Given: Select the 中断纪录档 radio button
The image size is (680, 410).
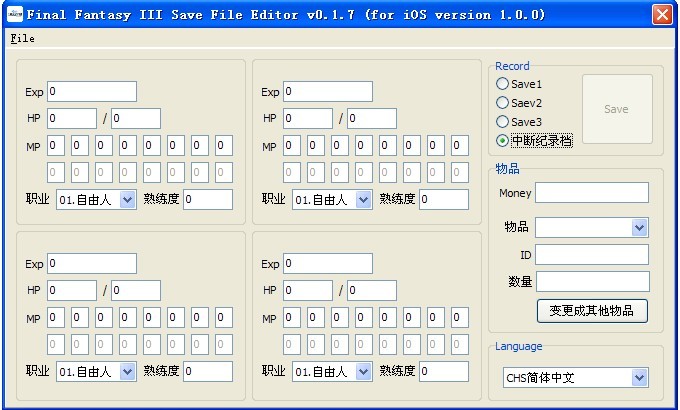Looking at the screenshot, I should point(534,141).
